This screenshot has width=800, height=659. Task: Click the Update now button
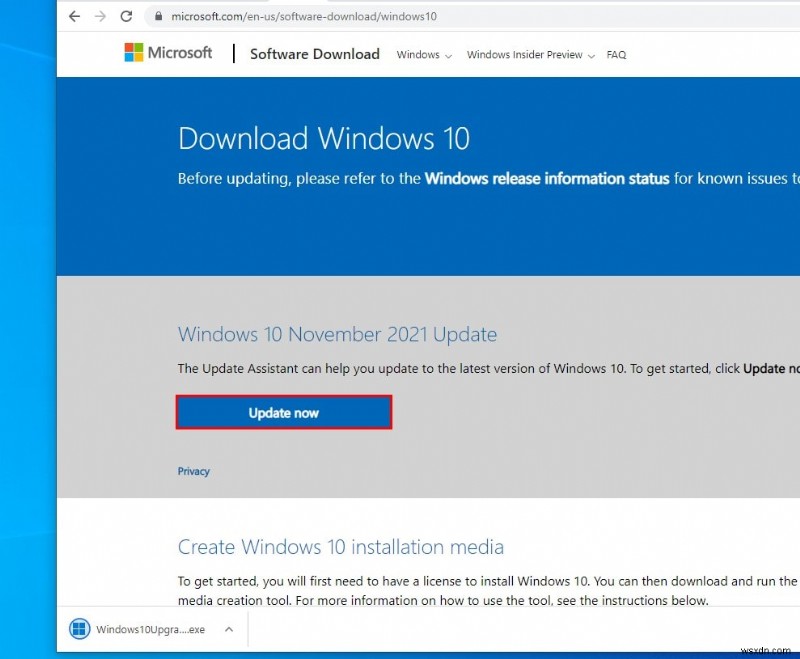284,412
